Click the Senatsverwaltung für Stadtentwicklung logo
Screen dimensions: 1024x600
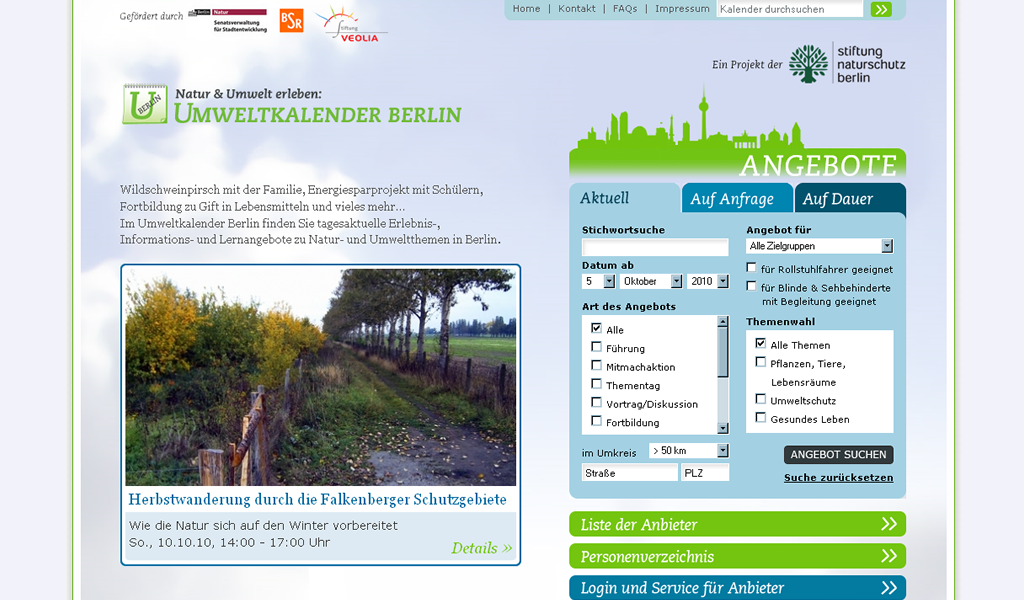tap(228, 21)
